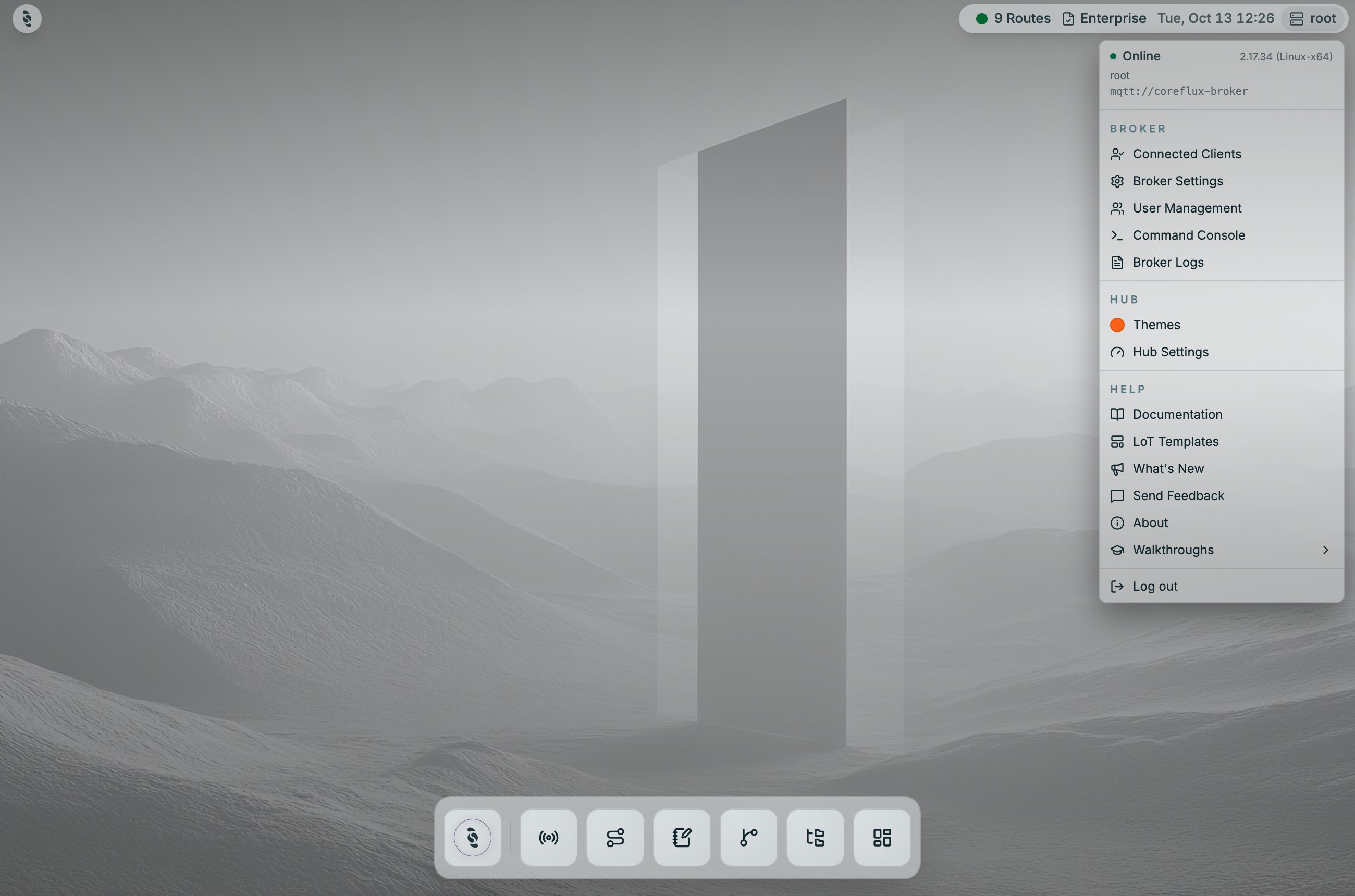Open the broadcast signal icon in the dock
This screenshot has height=896, width=1355.
548,838
